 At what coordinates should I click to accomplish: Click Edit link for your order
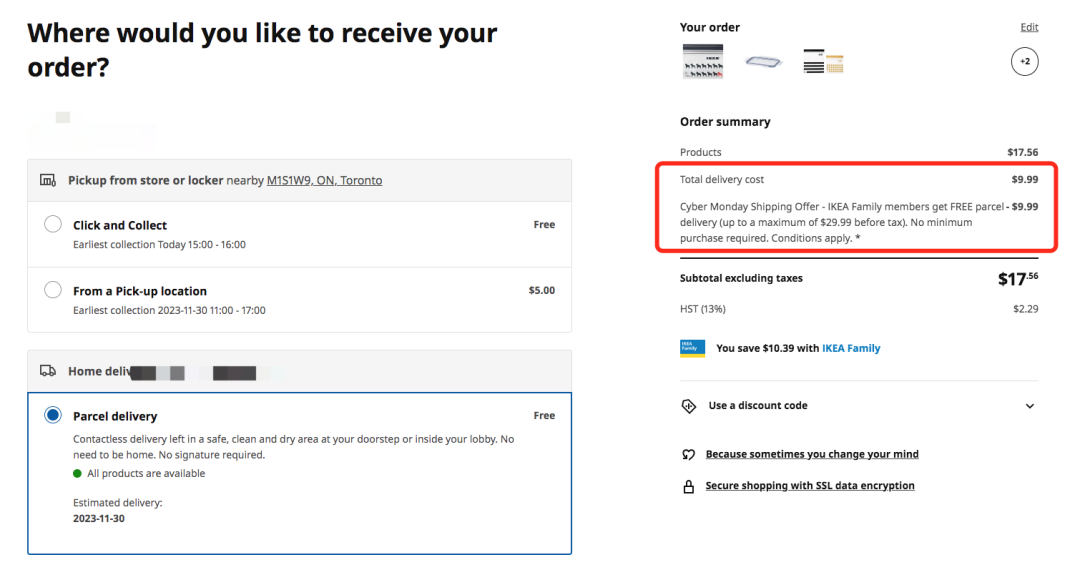pos(1029,27)
